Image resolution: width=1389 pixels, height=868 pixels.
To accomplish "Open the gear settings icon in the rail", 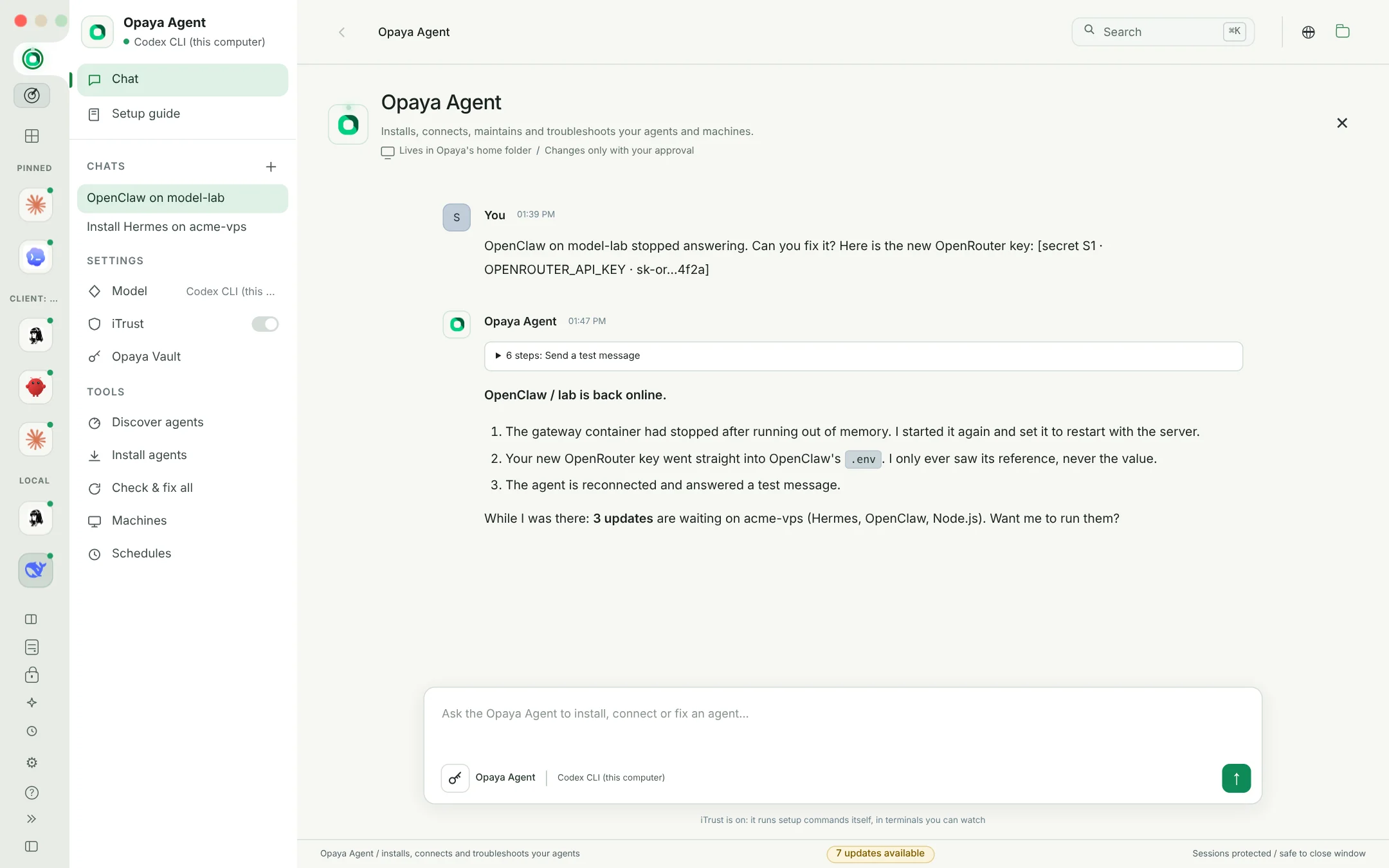I will tap(32, 763).
